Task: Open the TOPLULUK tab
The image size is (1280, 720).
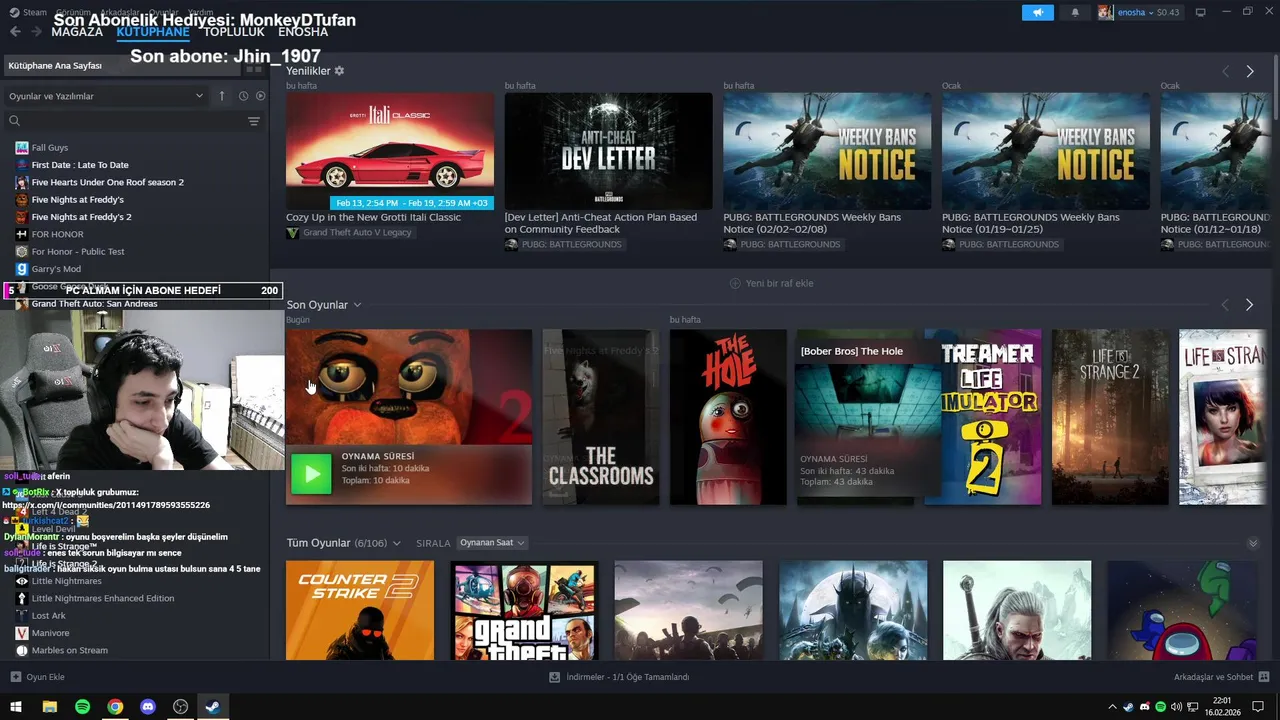Action: click(234, 32)
